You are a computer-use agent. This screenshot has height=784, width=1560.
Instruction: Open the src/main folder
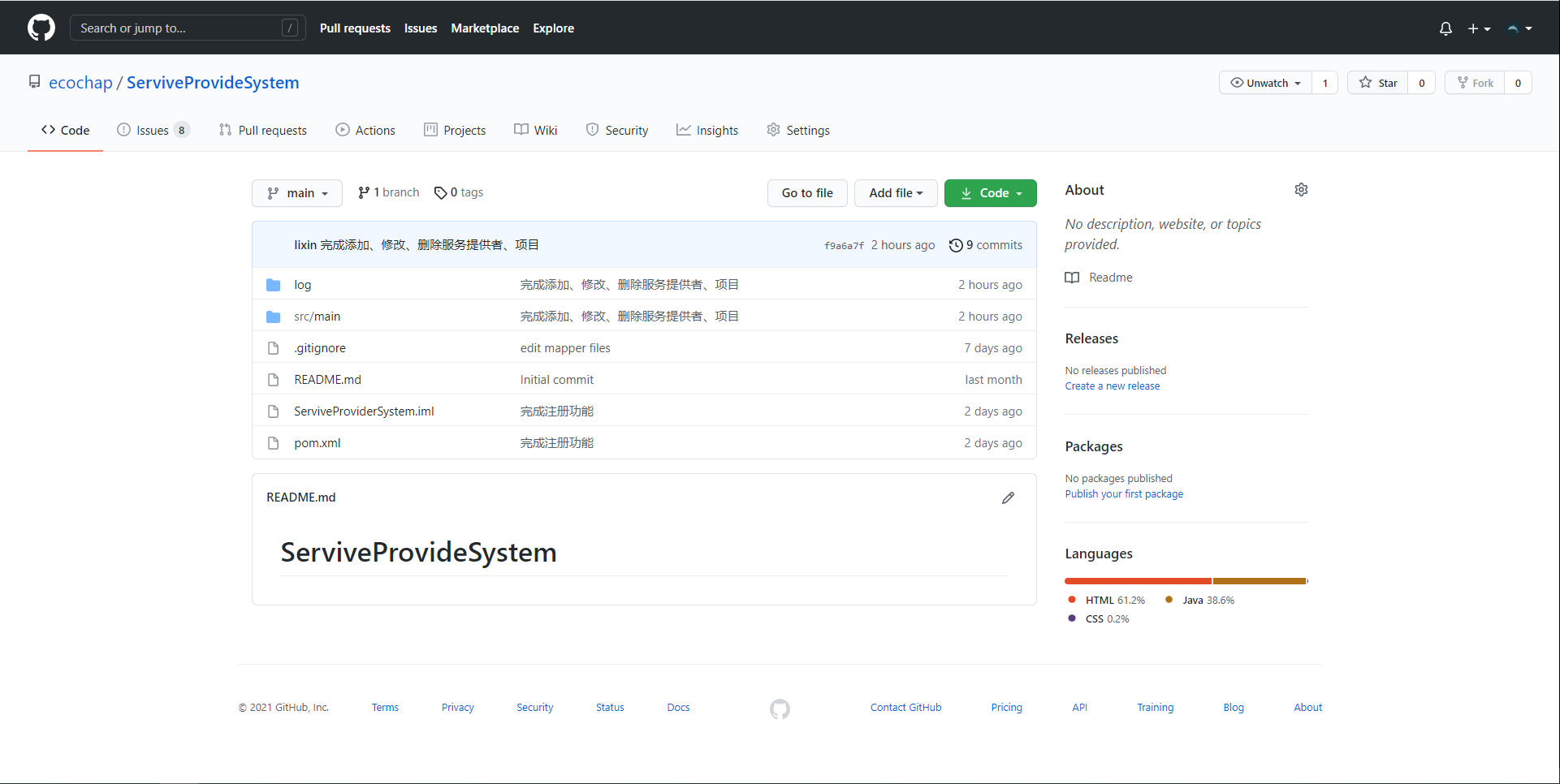(318, 317)
